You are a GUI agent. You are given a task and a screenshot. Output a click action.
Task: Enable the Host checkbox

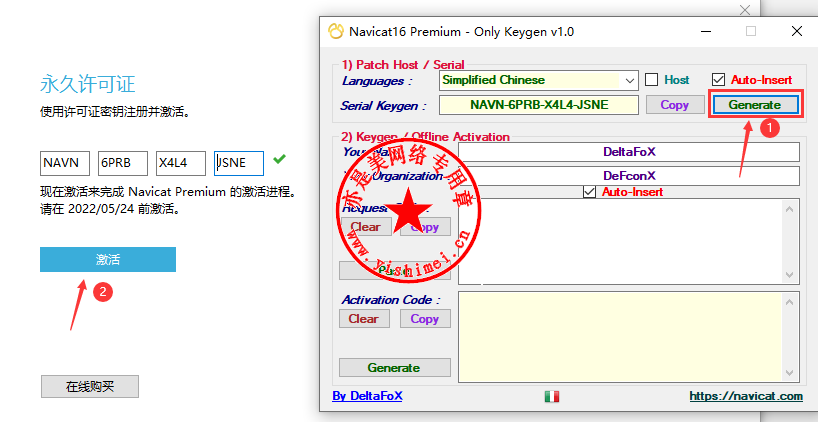coord(651,80)
